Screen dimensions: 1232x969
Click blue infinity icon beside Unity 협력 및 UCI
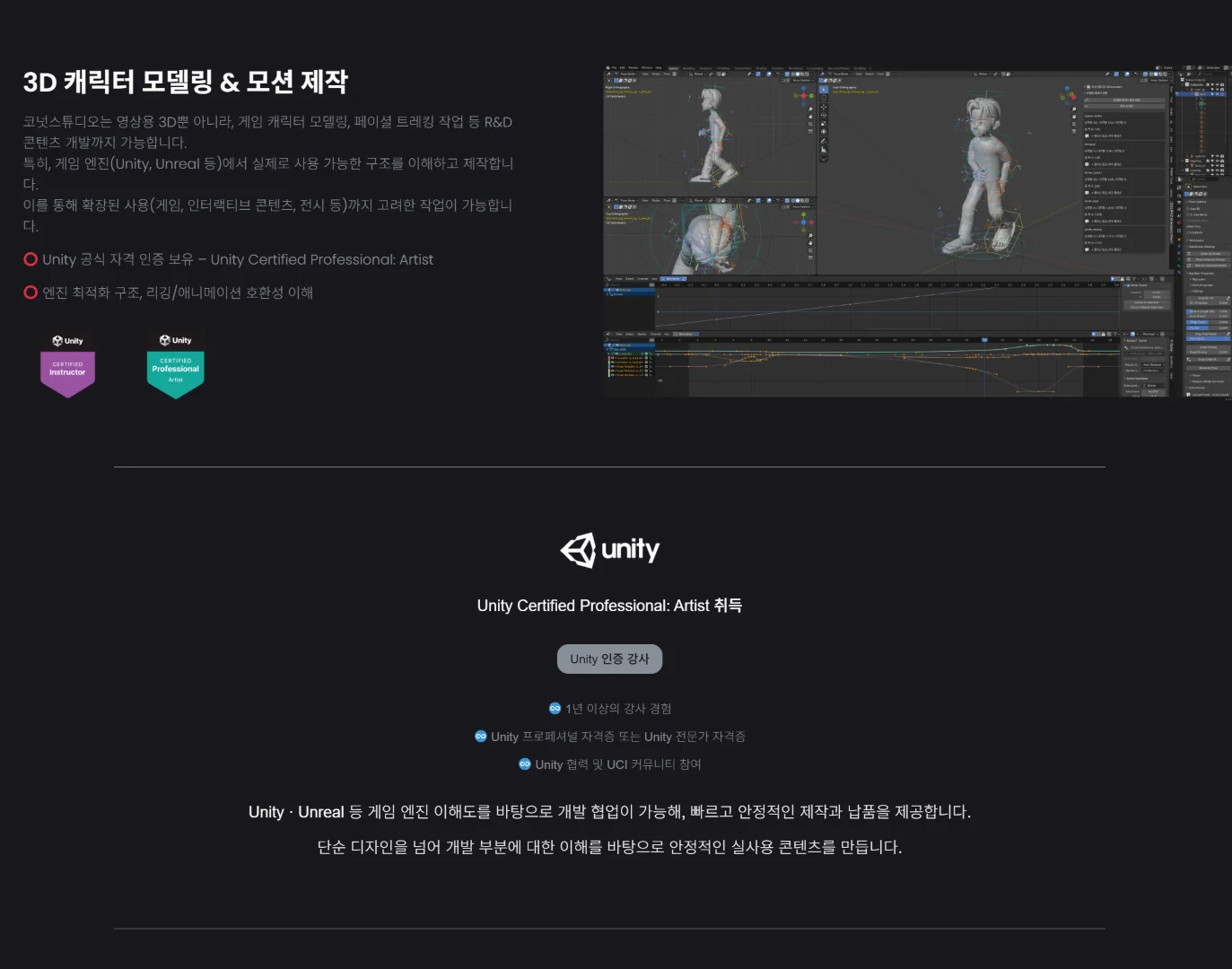click(525, 764)
